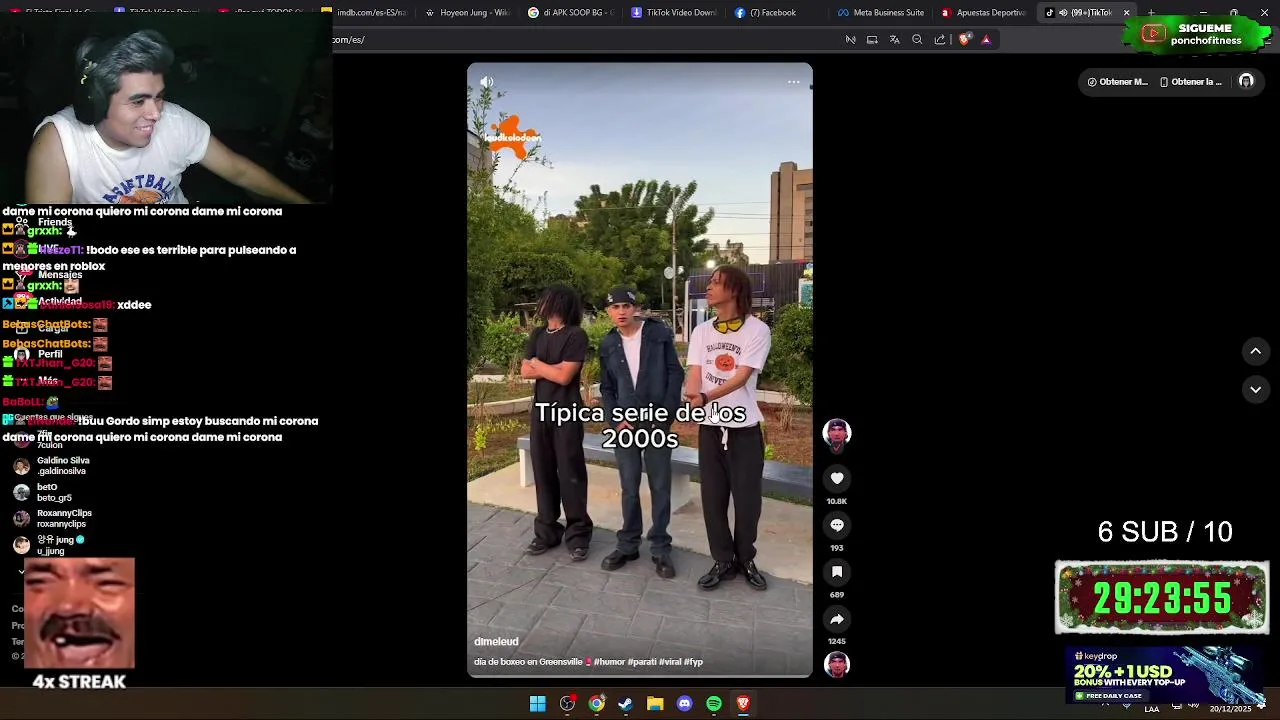Open Steam from the taskbar
The image size is (1280, 720).
click(626, 704)
